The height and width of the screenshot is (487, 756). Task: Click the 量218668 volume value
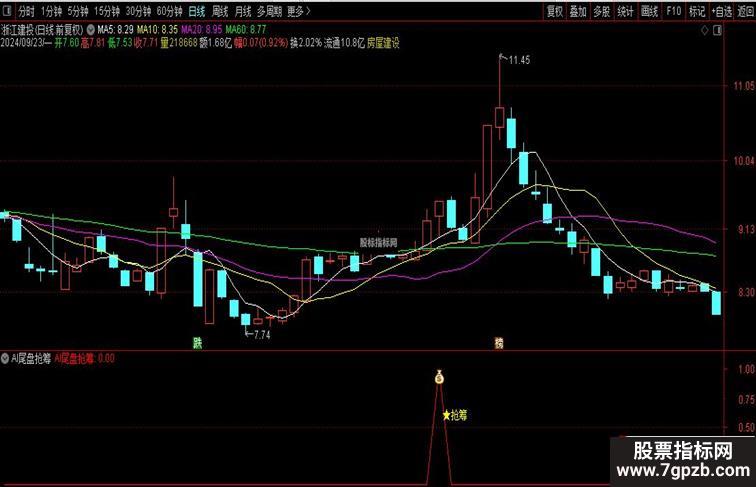[x=179, y=43]
